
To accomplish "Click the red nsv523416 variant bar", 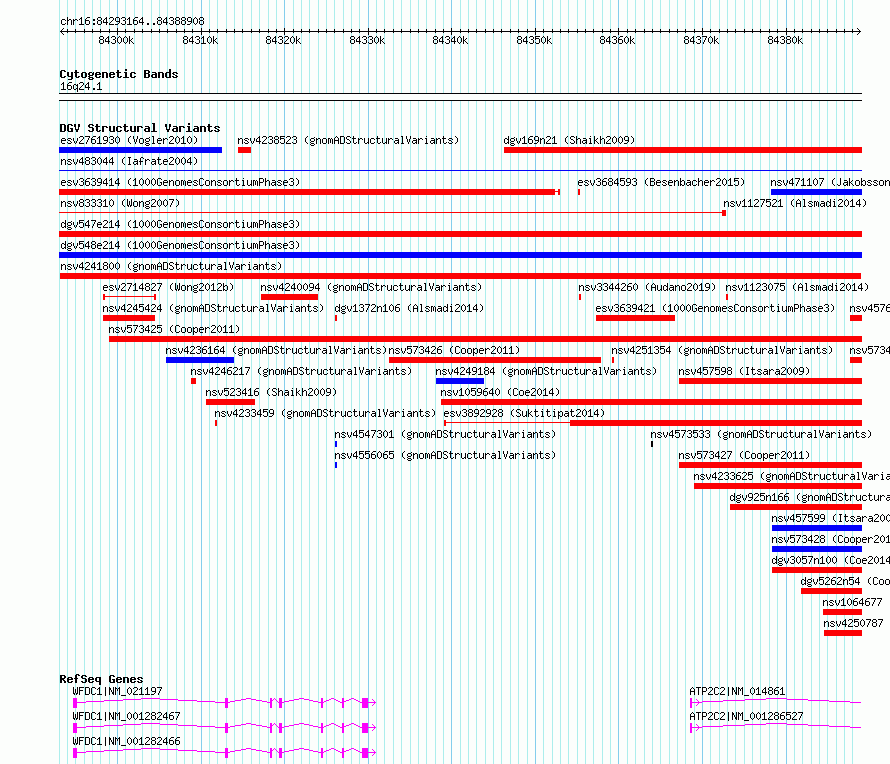I will 230,402.
